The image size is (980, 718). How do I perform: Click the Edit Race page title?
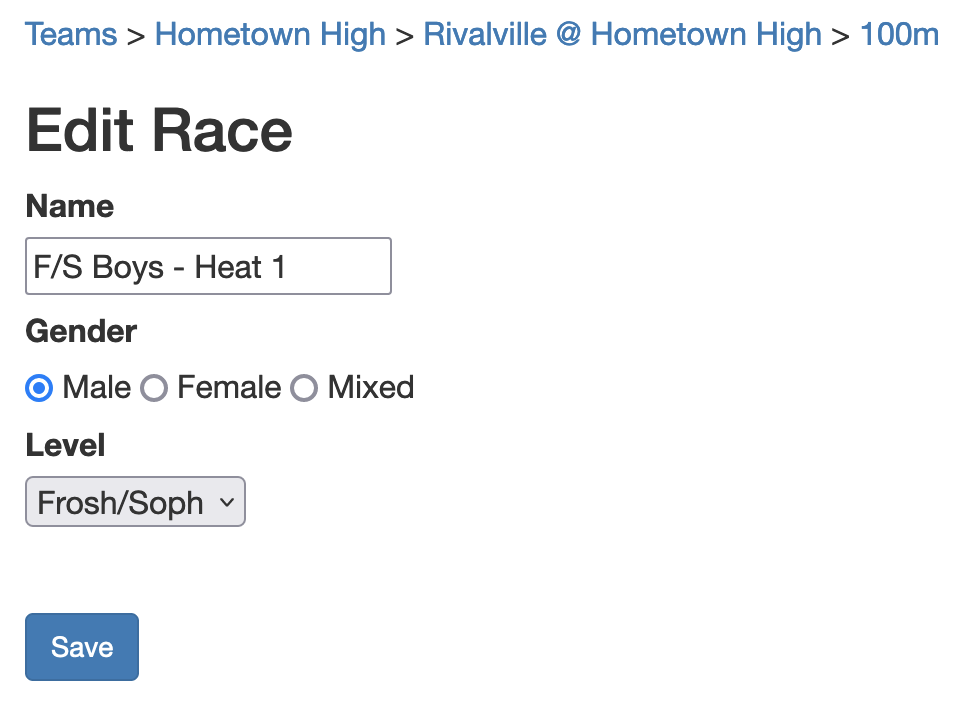[x=158, y=130]
